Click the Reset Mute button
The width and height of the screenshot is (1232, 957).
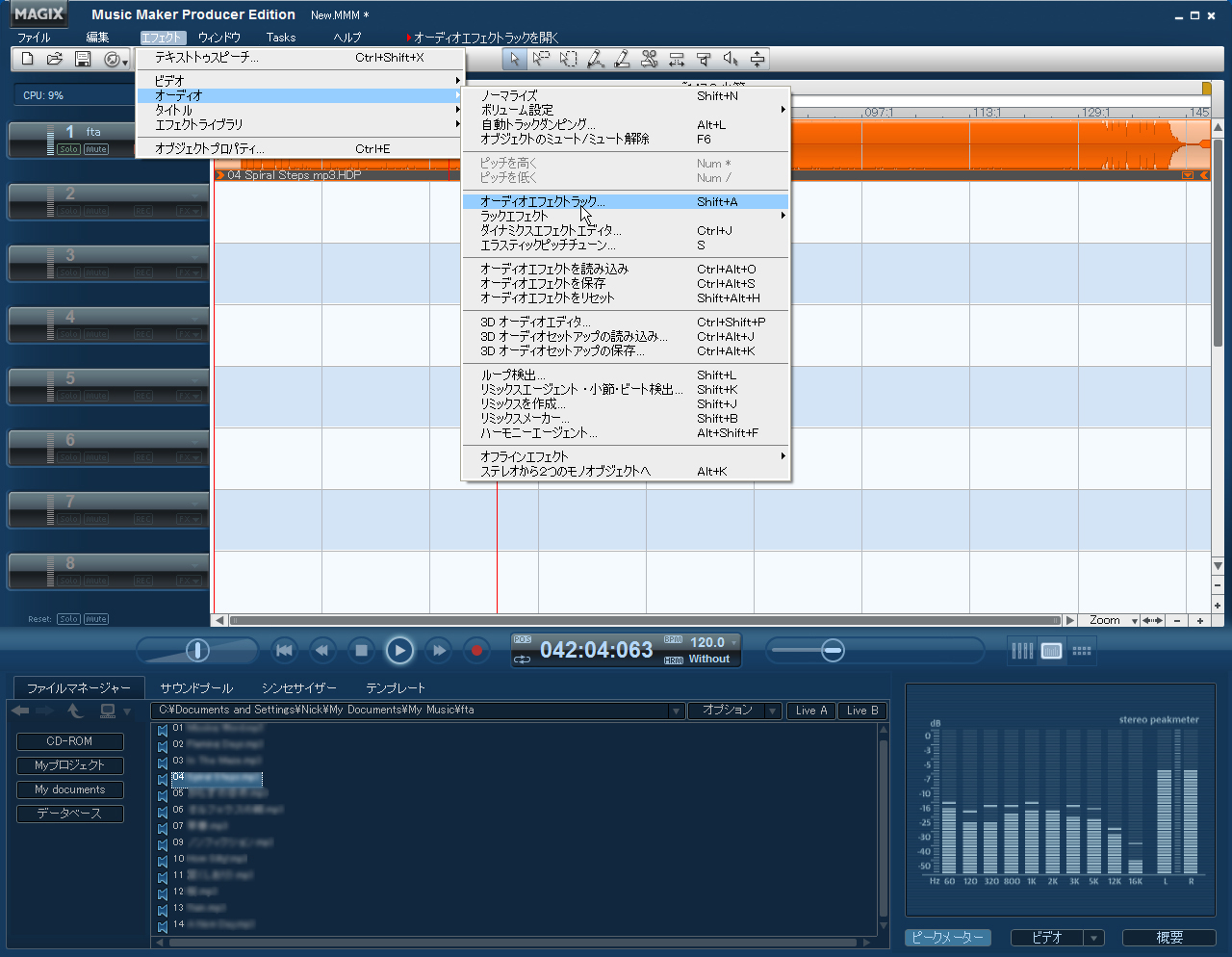(x=96, y=619)
